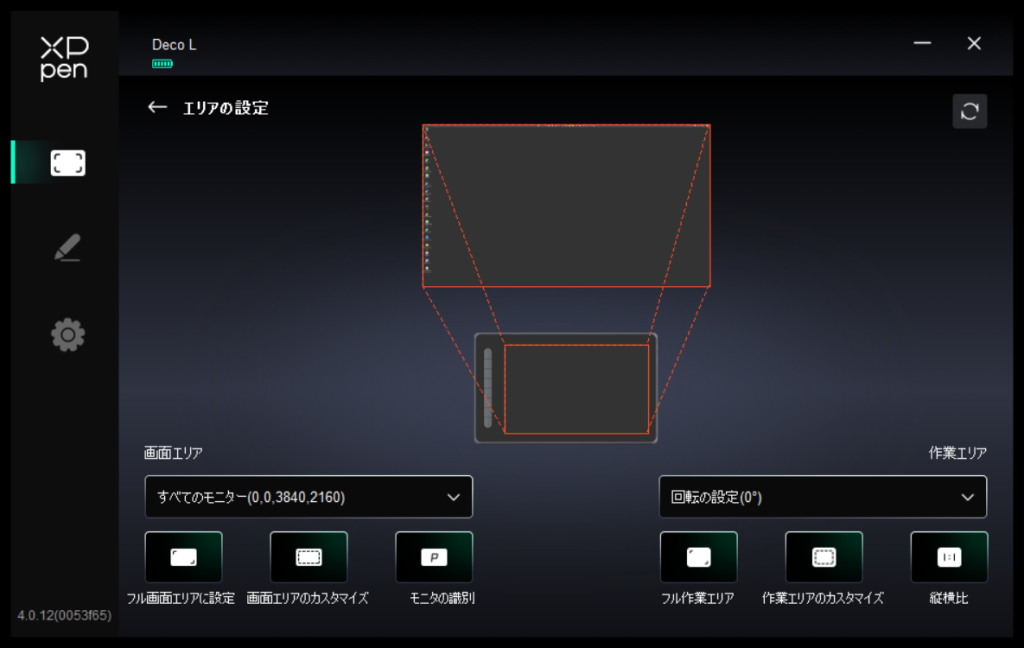The image size is (1024, 648).
Task: Open the すべてのモニター screen area dropdown
Action: (308, 497)
